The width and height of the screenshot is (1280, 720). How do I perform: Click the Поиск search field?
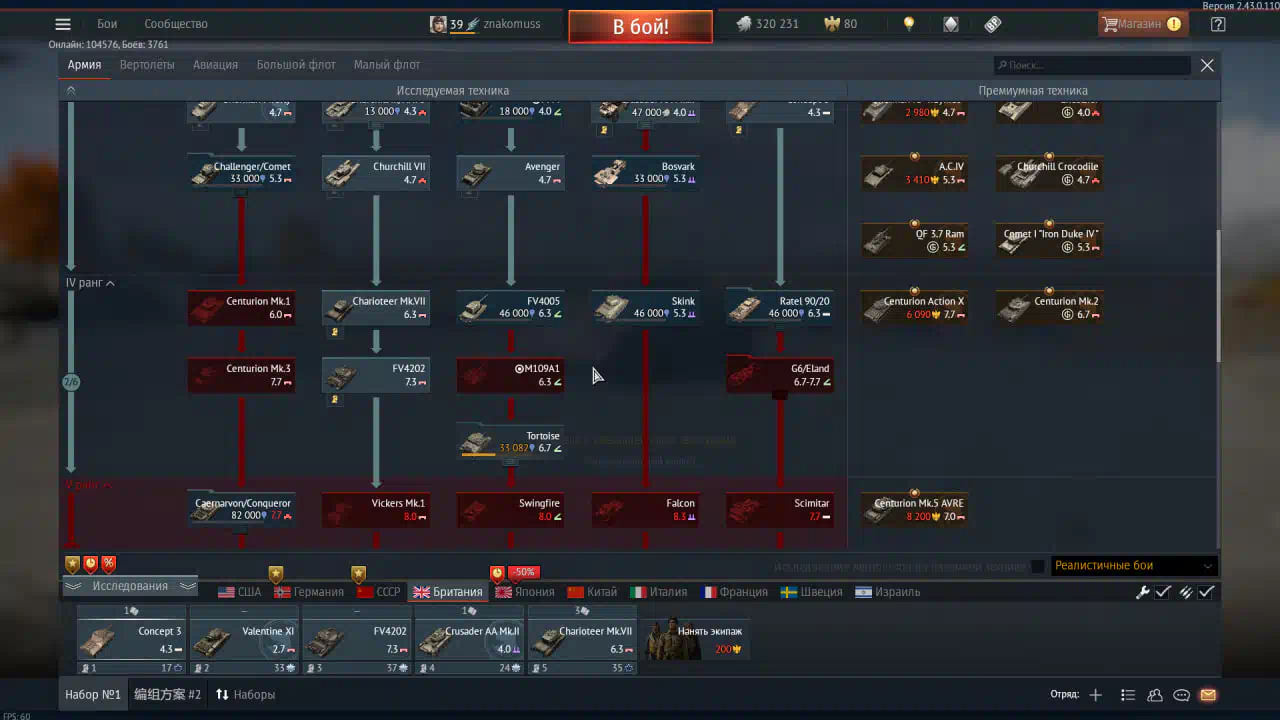coord(1092,65)
